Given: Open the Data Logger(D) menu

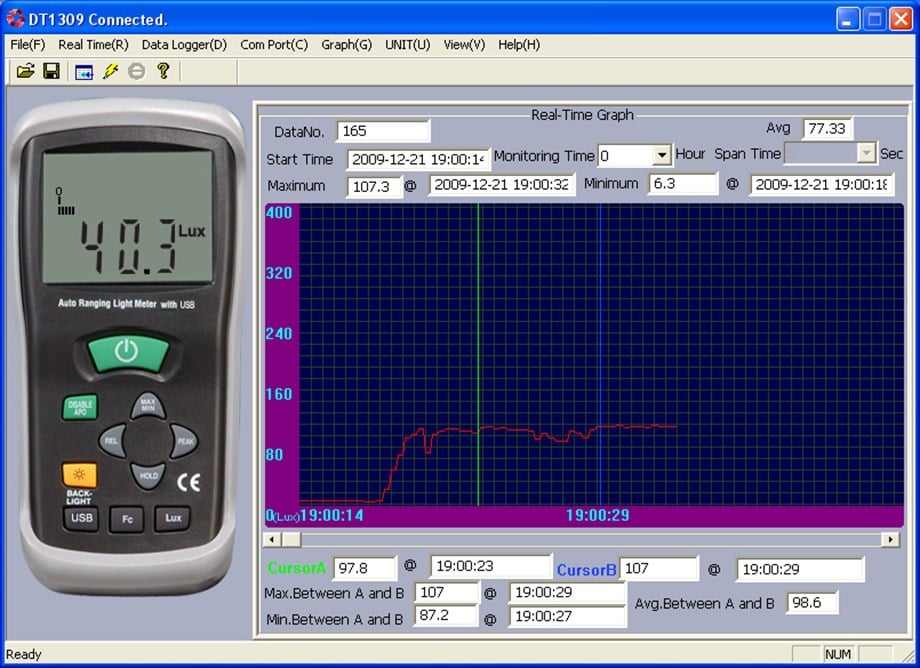Looking at the screenshot, I should click(x=184, y=45).
